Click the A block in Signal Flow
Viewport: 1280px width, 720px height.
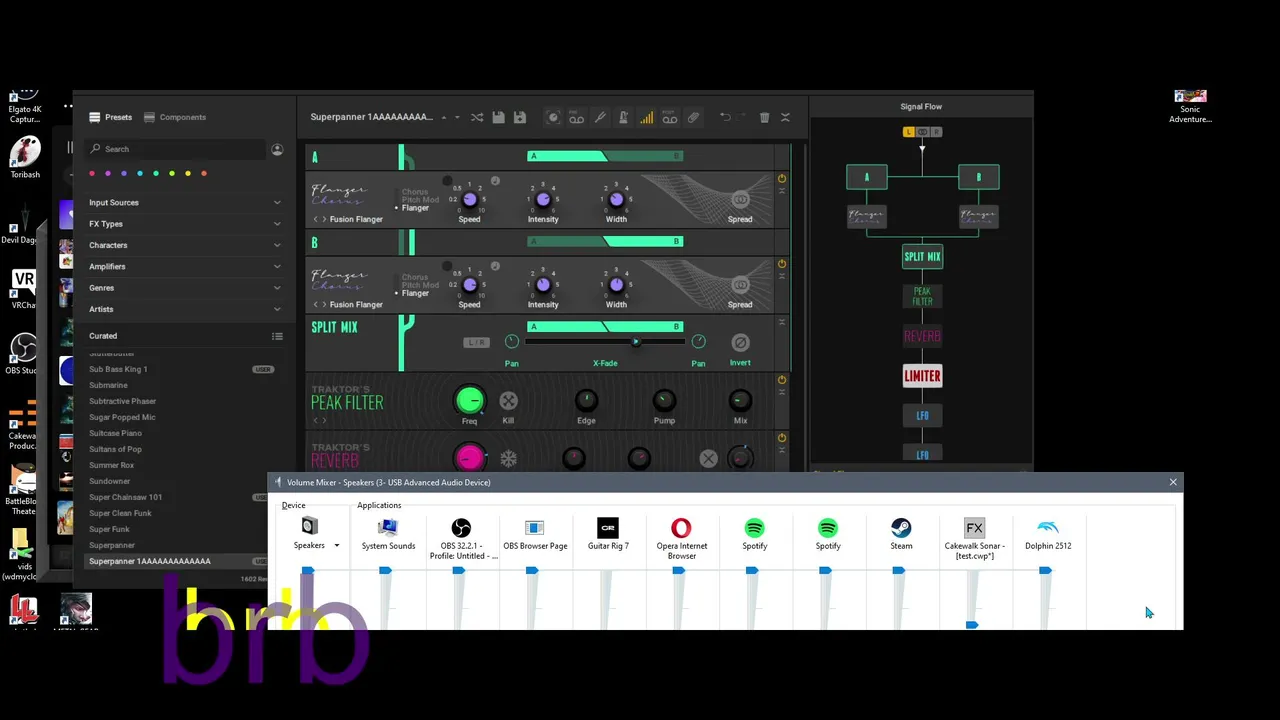(x=867, y=177)
